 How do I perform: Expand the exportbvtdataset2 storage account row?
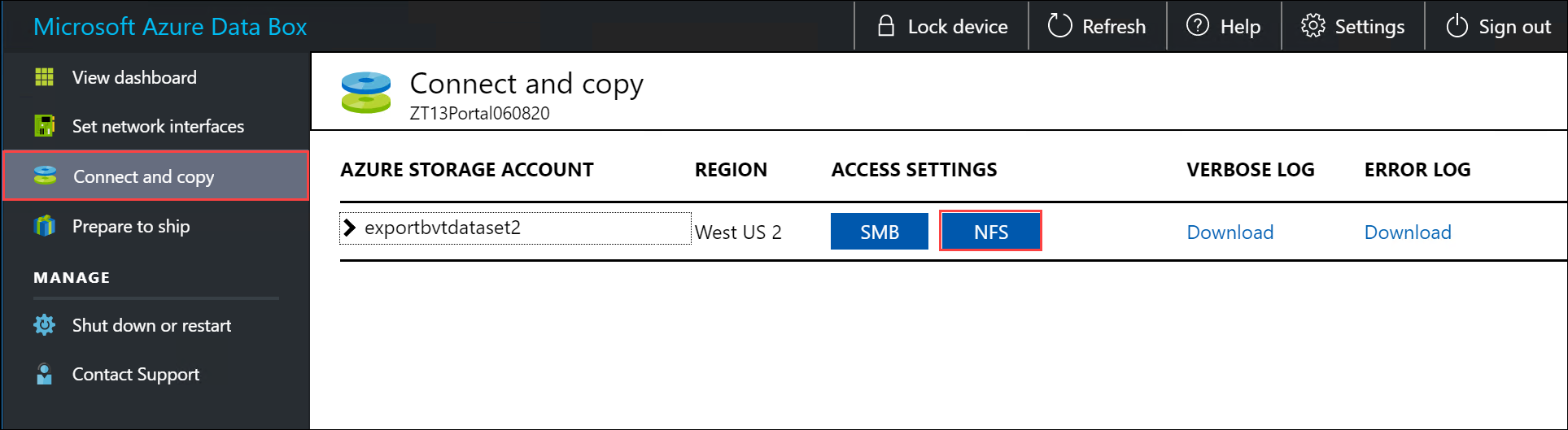(350, 228)
